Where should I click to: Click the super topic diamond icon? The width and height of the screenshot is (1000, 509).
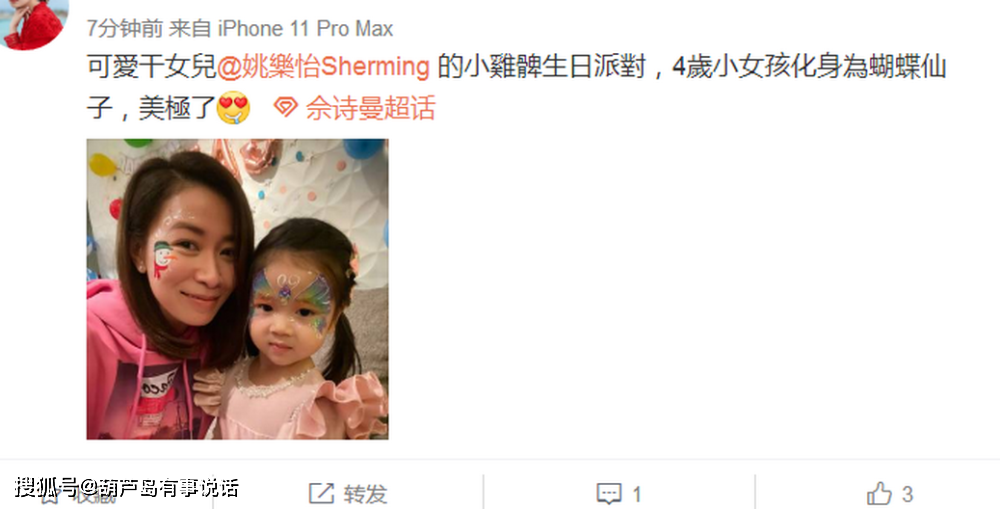point(285,107)
